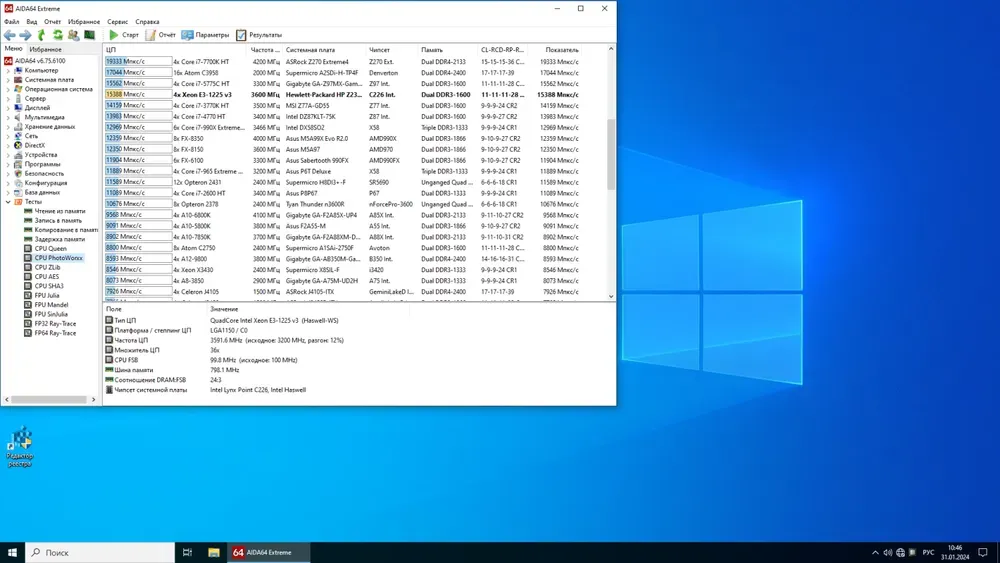The image size is (1000, 563).
Task: Click the Back navigation arrow
Action: (10, 35)
